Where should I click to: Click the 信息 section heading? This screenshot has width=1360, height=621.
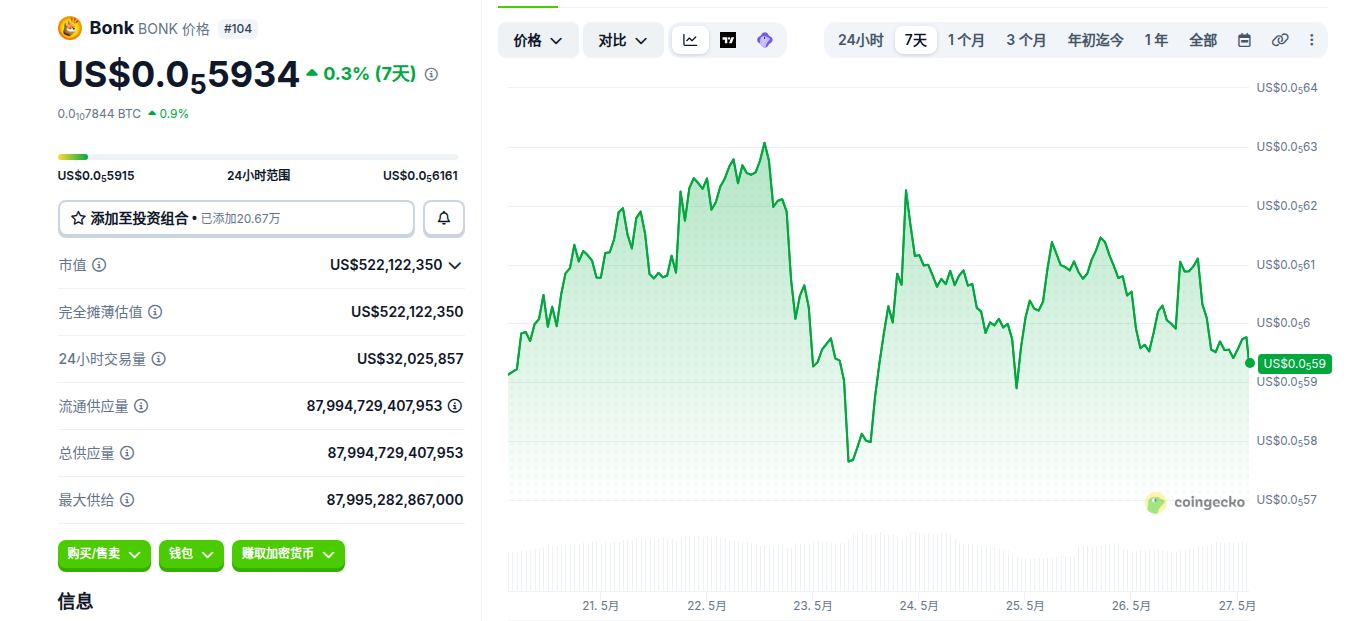click(x=76, y=601)
